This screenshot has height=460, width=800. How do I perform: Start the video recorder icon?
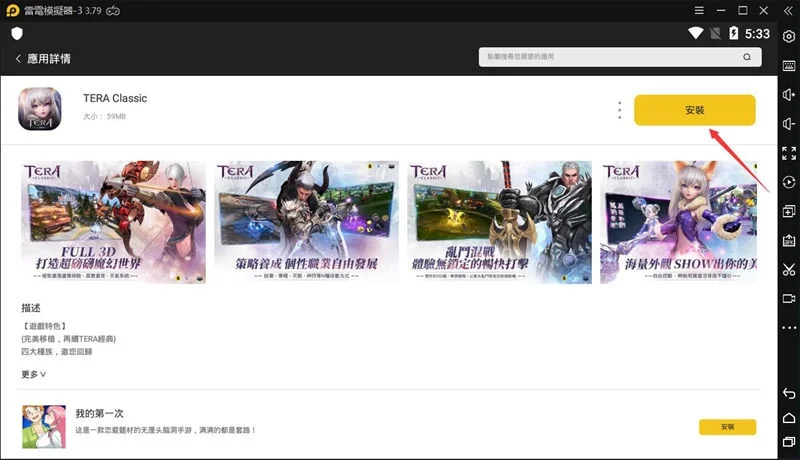tap(789, 298)
